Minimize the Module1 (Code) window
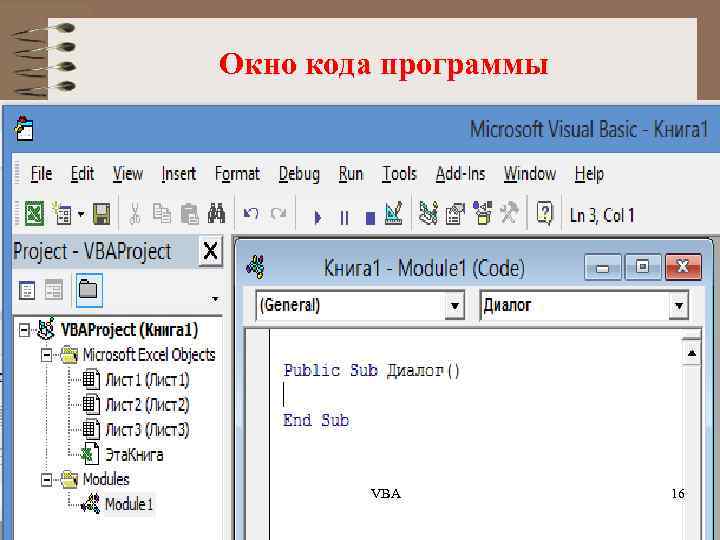Viewport: 720px width, 540px height. 602,267
